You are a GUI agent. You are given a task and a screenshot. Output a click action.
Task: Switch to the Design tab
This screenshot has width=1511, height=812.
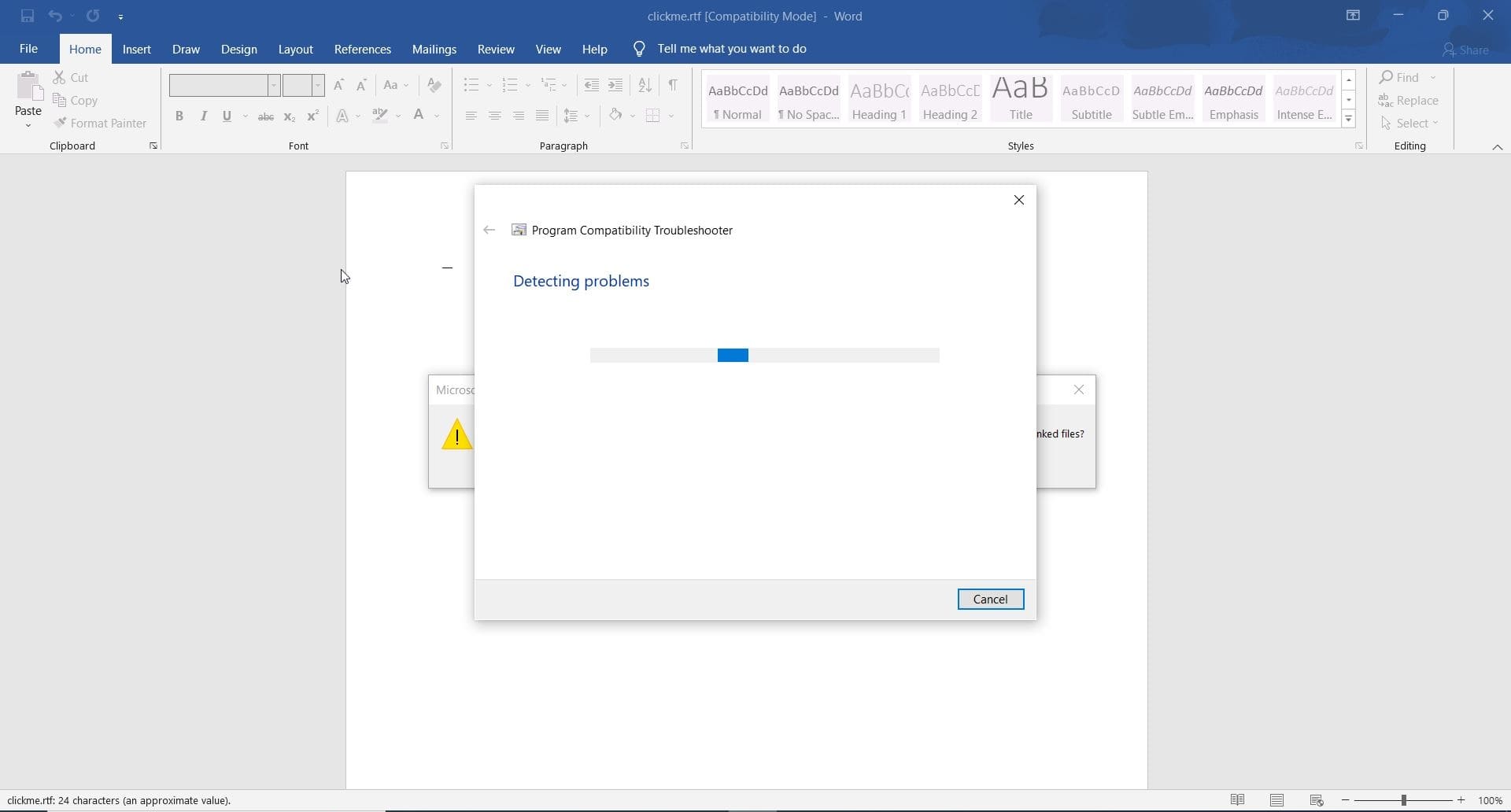tap(238, 49)
